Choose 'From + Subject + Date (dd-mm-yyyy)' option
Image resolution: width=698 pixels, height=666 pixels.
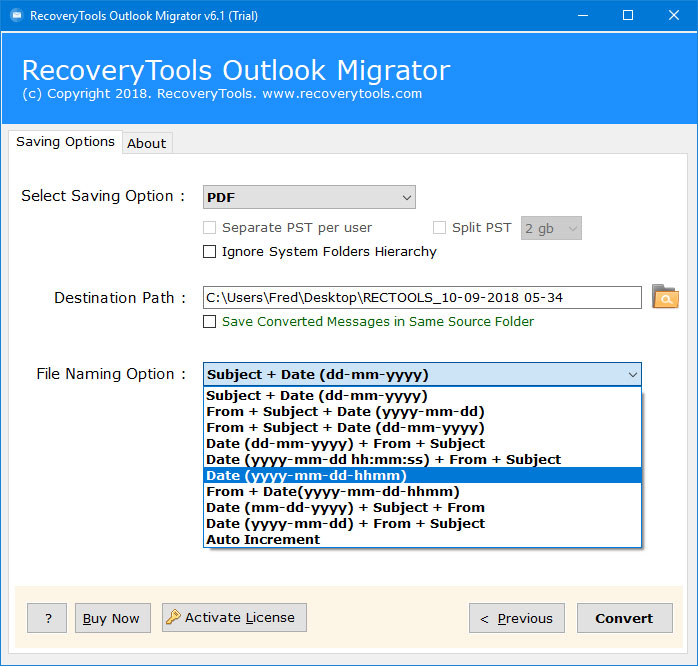coord(422,427)
